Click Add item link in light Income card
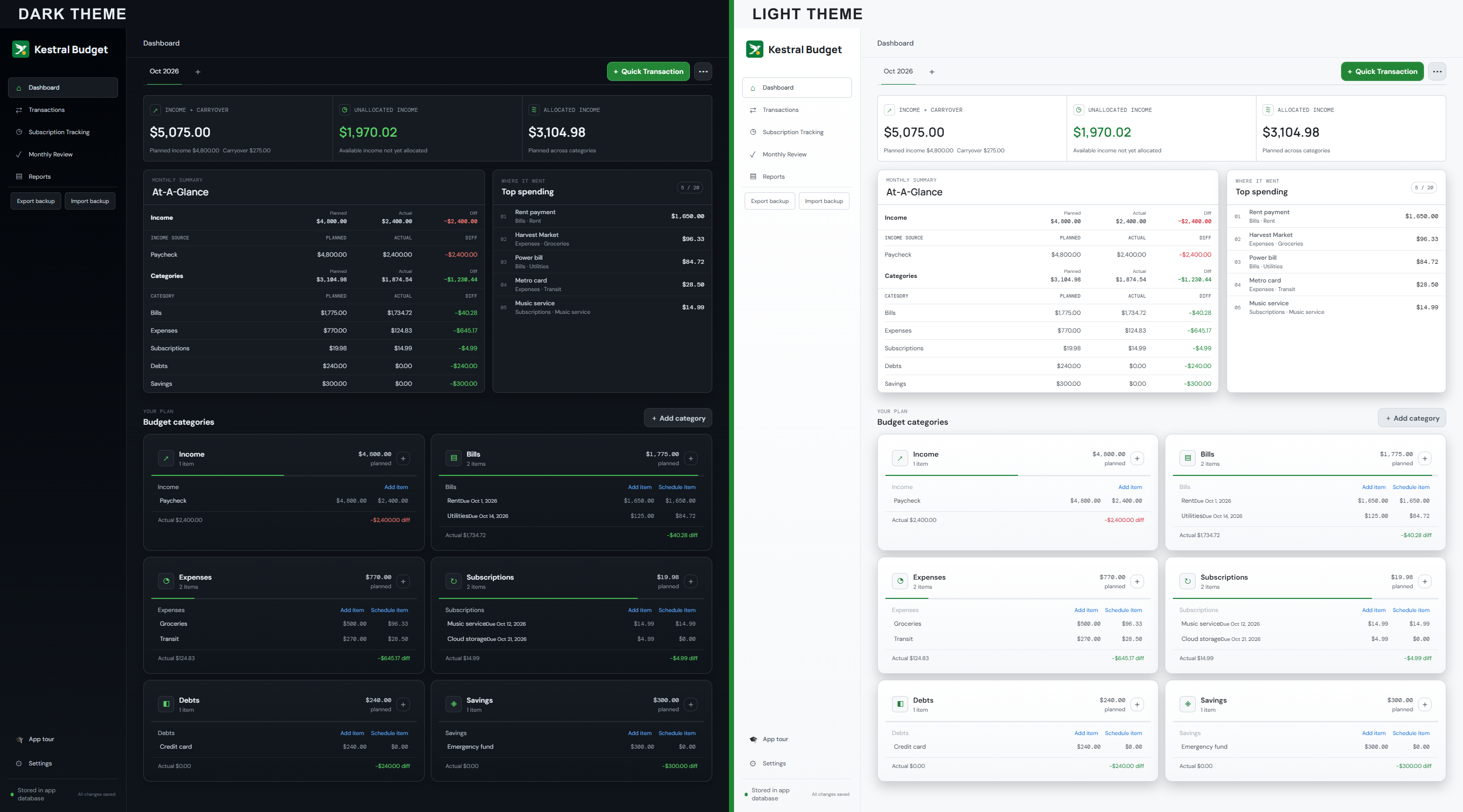 point(1130,487)
